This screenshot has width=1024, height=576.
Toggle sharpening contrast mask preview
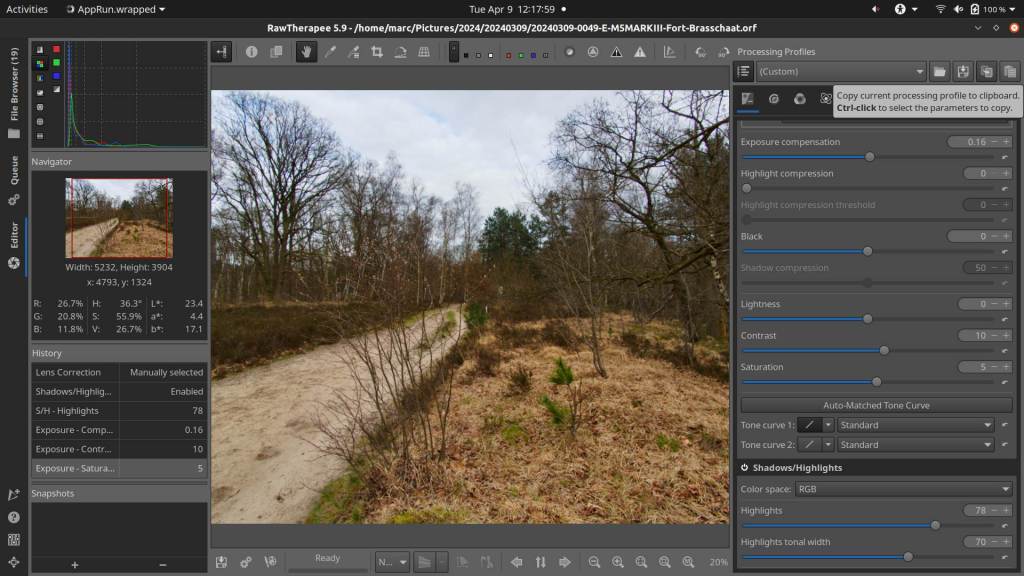[x=592, y=52]
